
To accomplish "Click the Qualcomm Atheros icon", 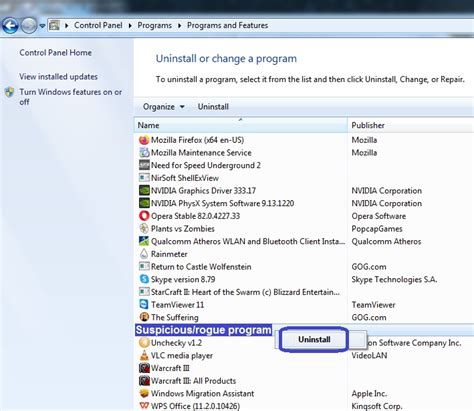I will click(144, 241).
